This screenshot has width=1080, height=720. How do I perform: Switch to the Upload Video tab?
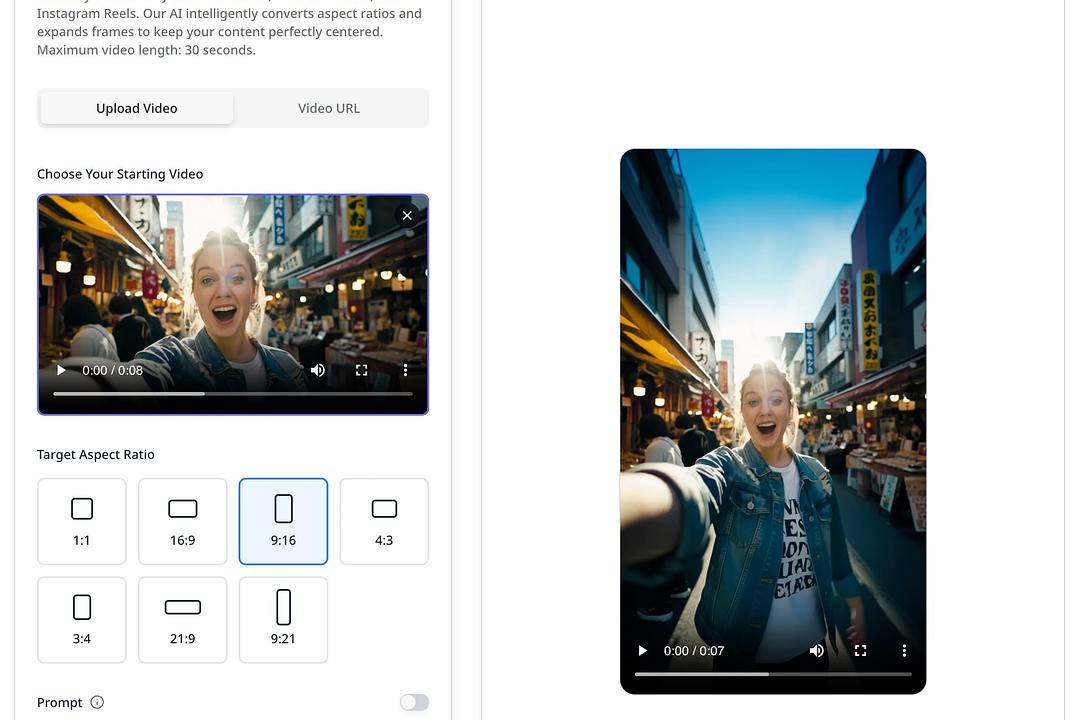tap(136, 107)
